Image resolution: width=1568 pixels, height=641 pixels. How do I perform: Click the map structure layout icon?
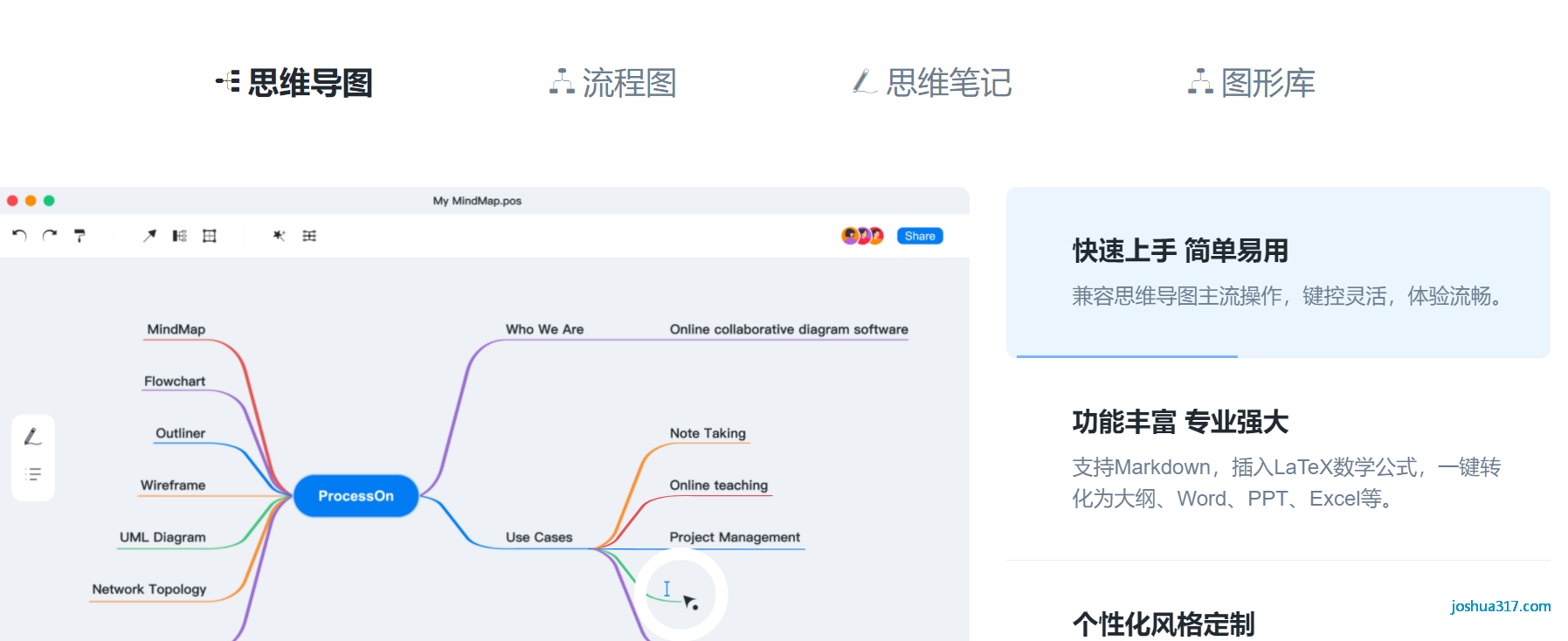[x=309, y=236]
